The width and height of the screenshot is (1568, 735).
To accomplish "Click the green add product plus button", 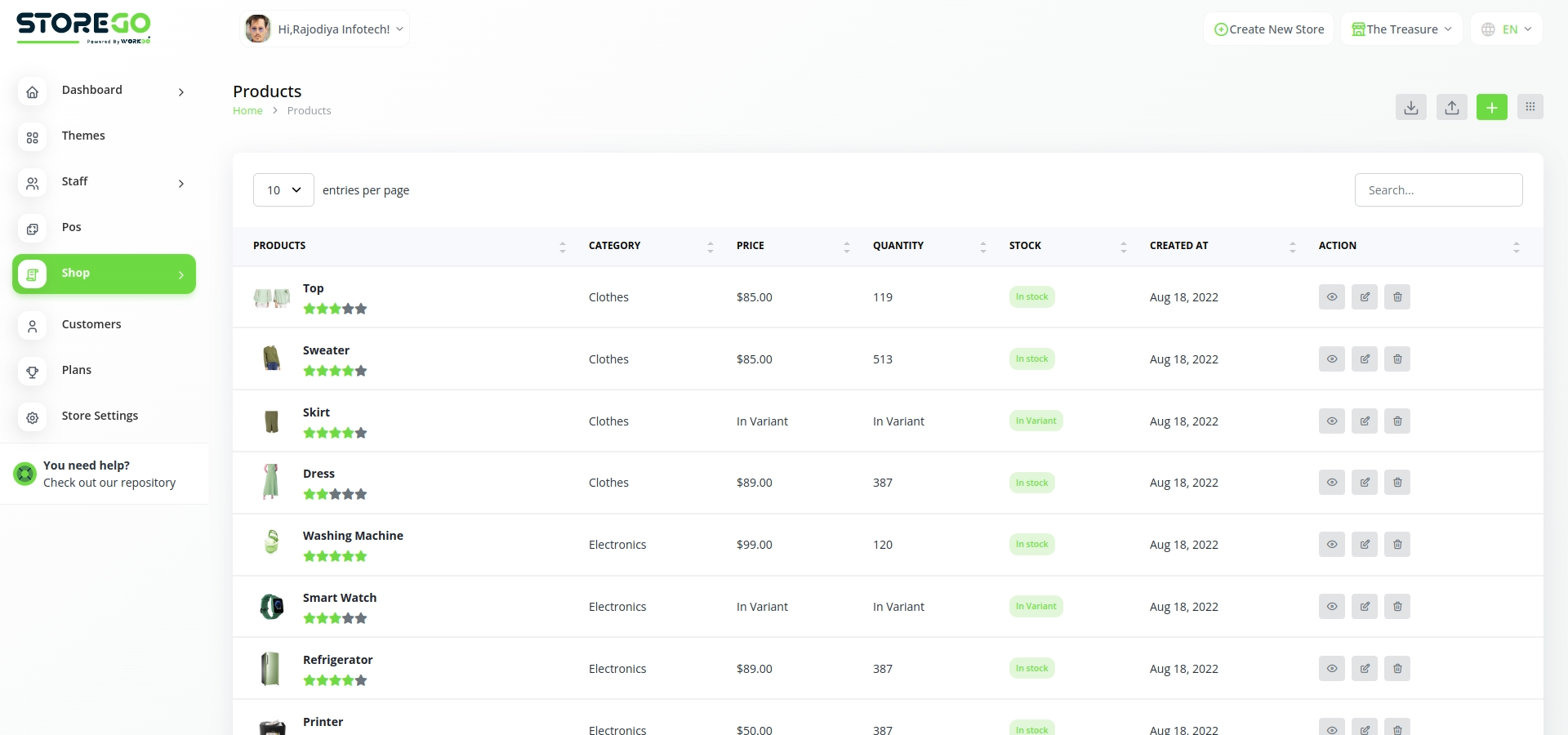I will (x=1491, y=107).
